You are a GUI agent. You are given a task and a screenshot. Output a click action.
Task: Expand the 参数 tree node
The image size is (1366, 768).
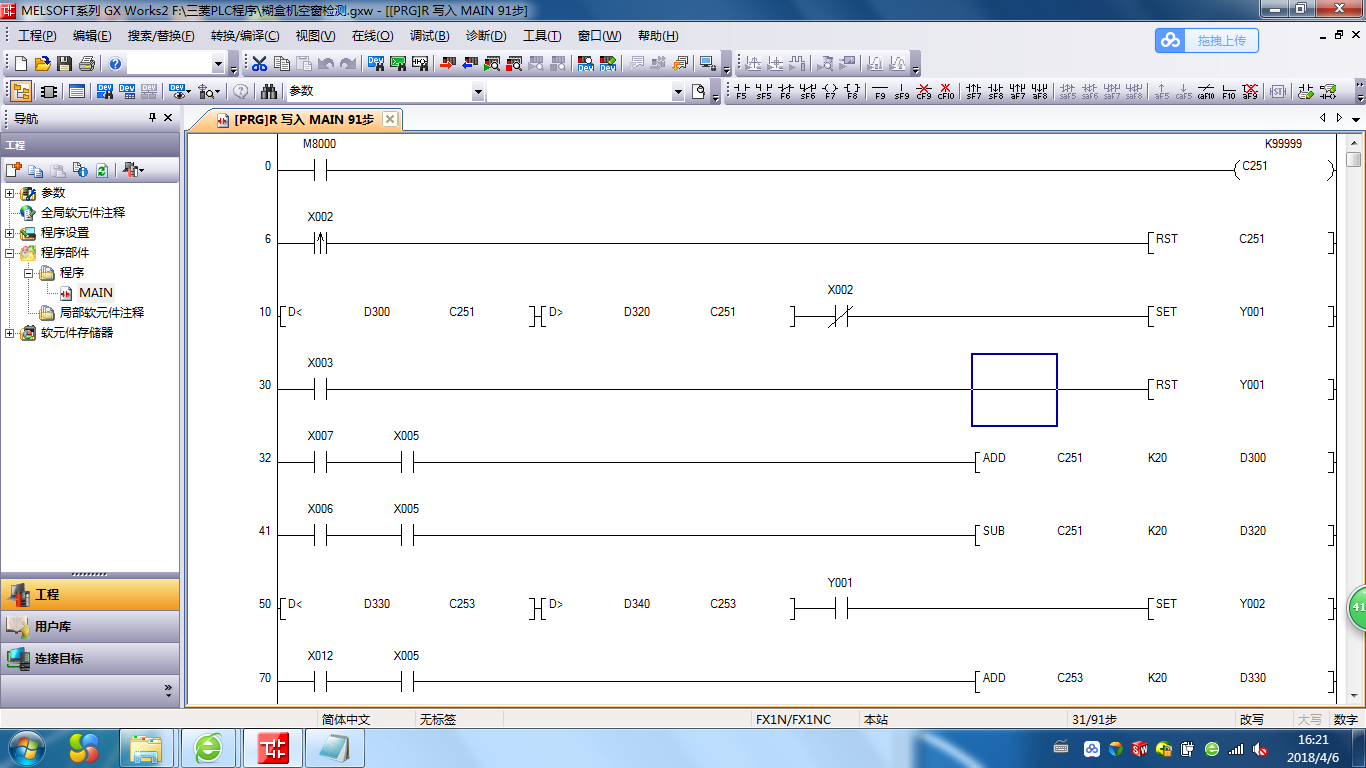pyautogui.click(x=10, y=193)
